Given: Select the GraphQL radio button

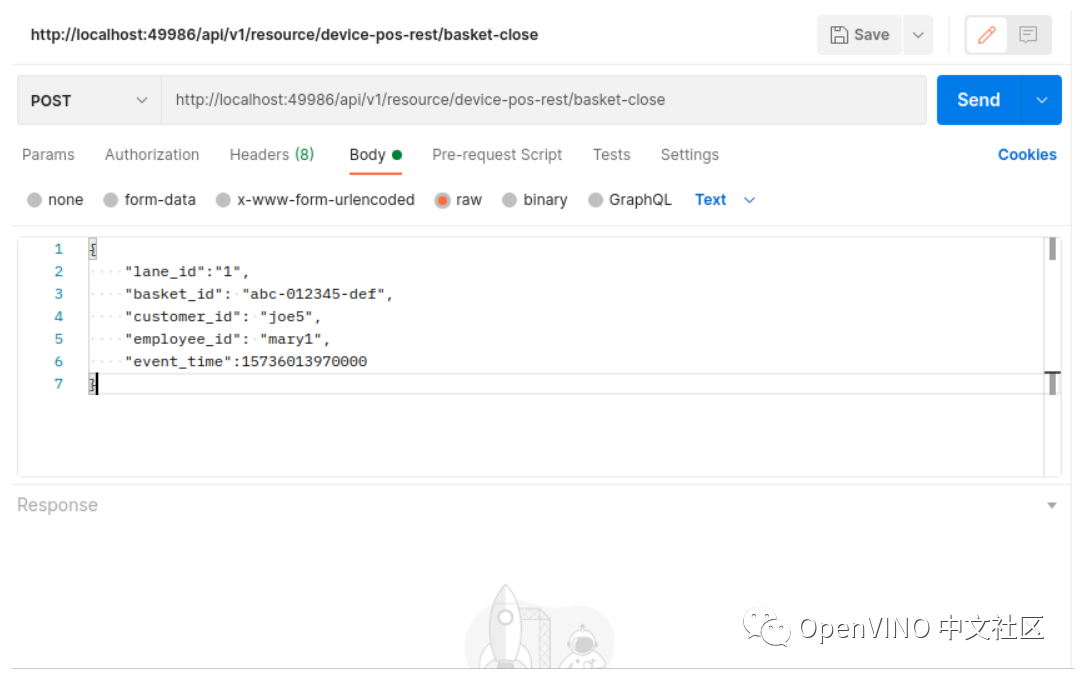Looking at the screenshot, I should pyautogui.click(x=596, y=200).
